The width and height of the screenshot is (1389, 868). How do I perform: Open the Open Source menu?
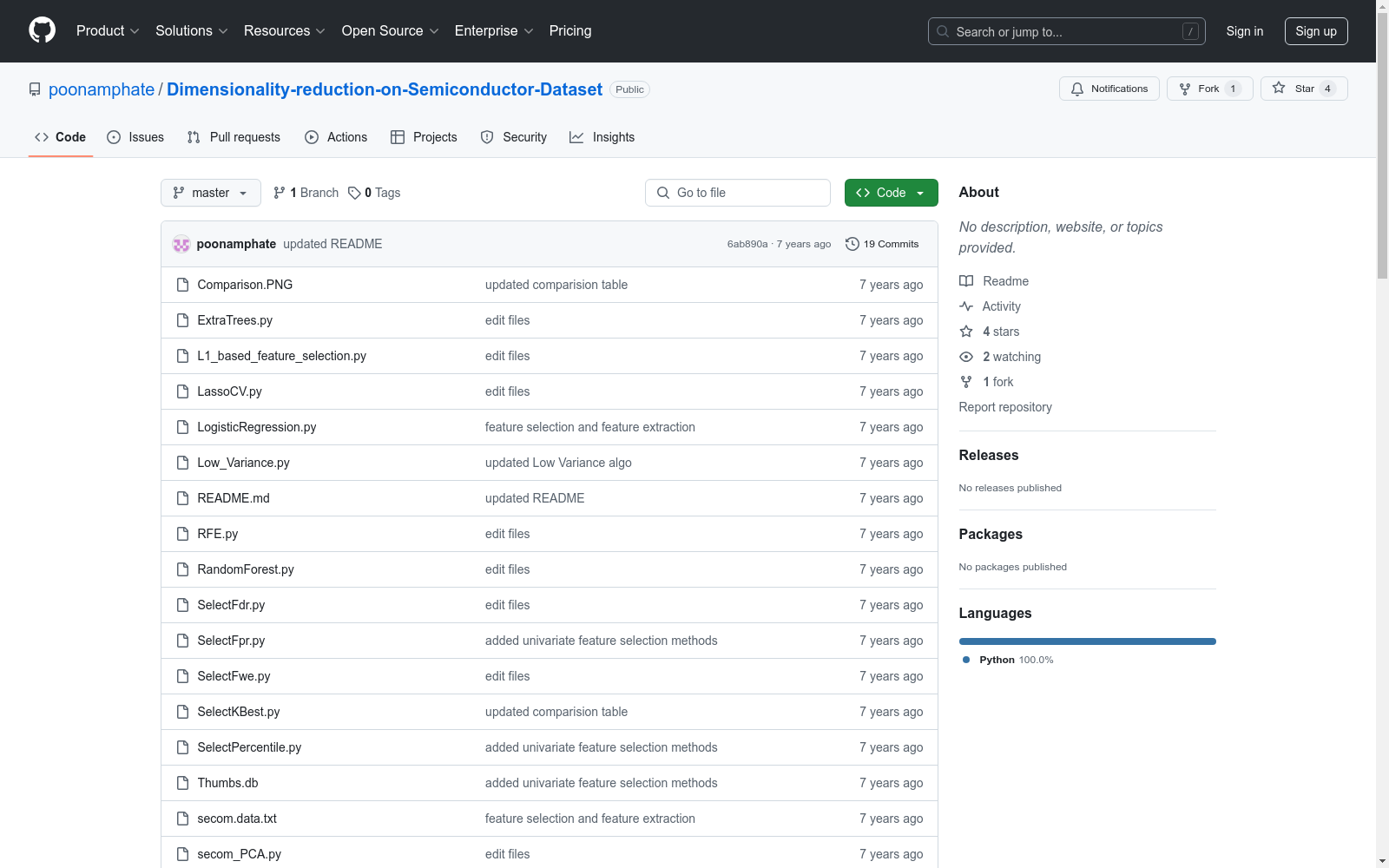coord(390,30)
